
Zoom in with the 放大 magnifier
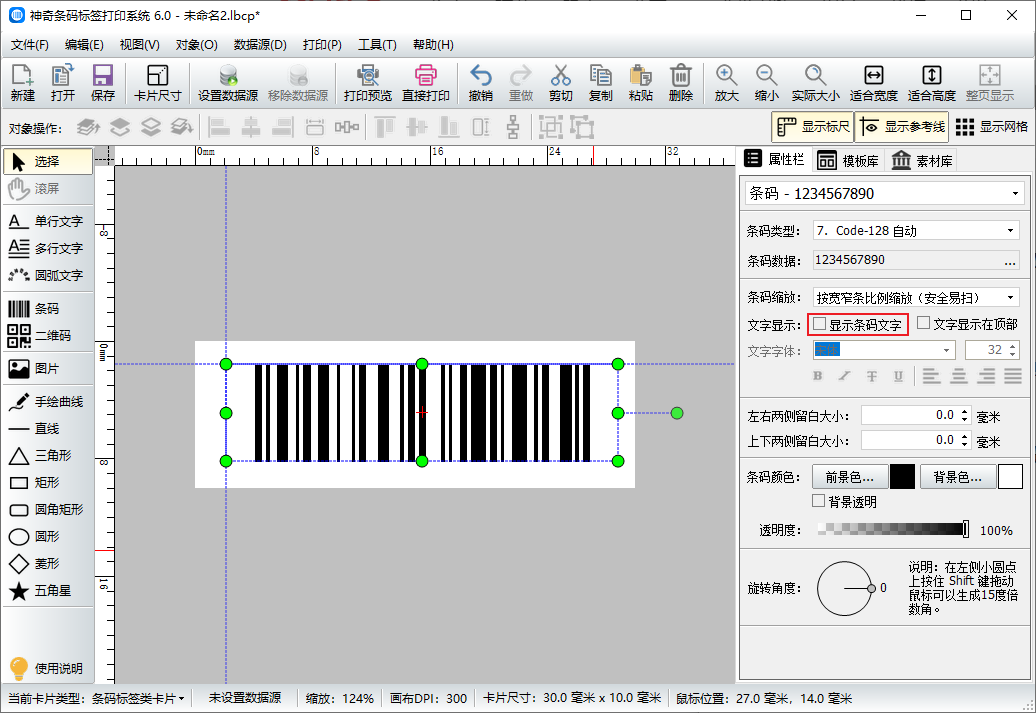726,83
